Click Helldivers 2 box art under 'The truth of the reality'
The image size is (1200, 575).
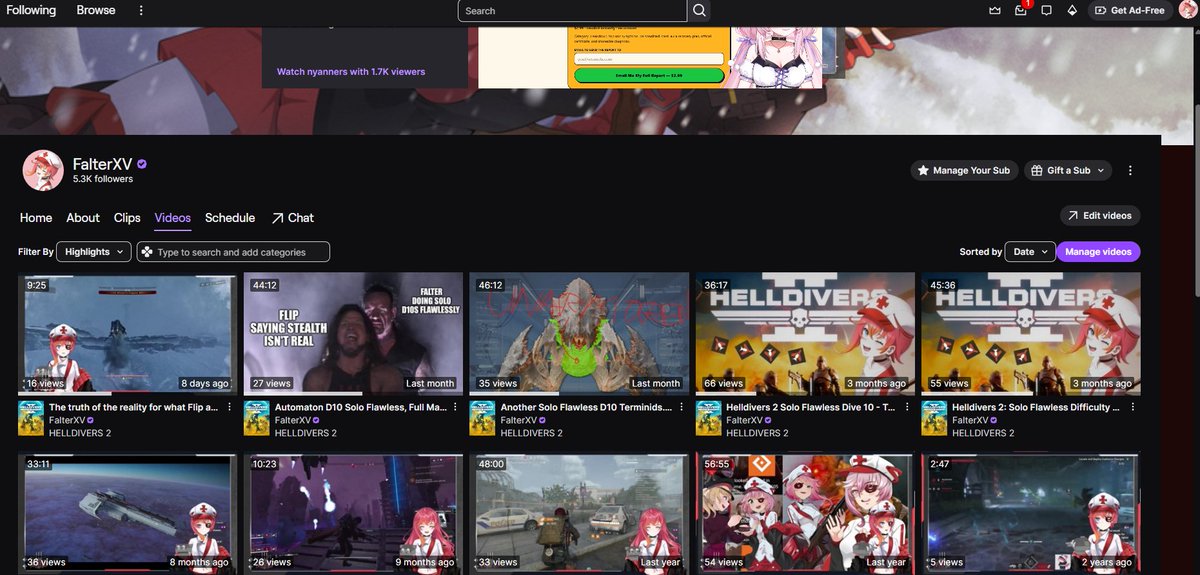pos(31,418)
